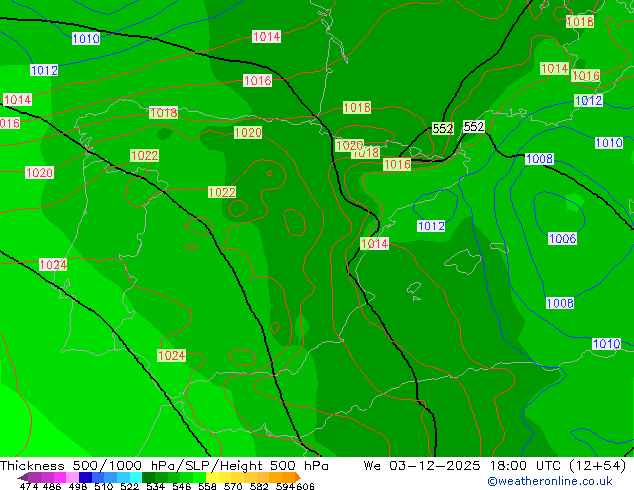Click the blue 1008 label on the black contour
The image size is (634, 490).
539,159
